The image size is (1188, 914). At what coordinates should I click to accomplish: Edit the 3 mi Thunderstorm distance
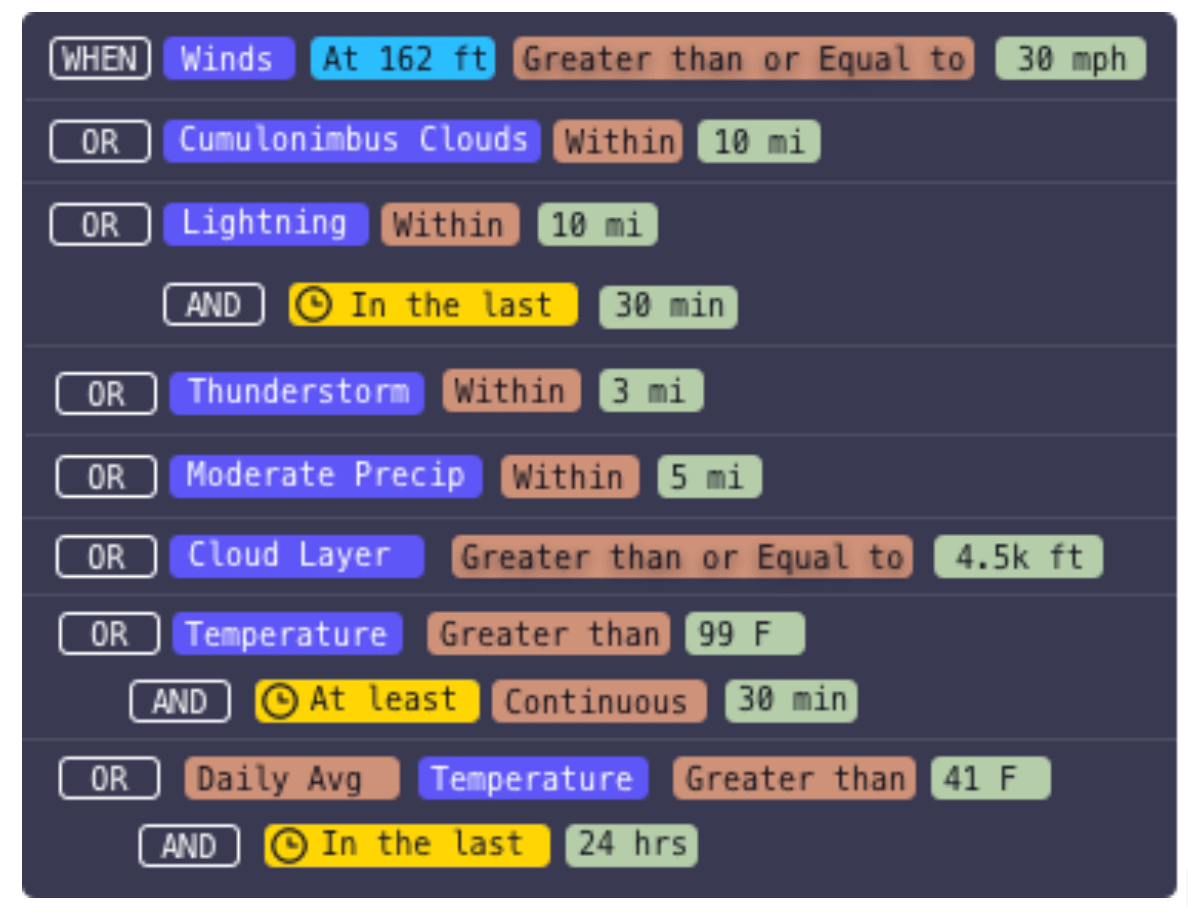click(x=651, y=391)
